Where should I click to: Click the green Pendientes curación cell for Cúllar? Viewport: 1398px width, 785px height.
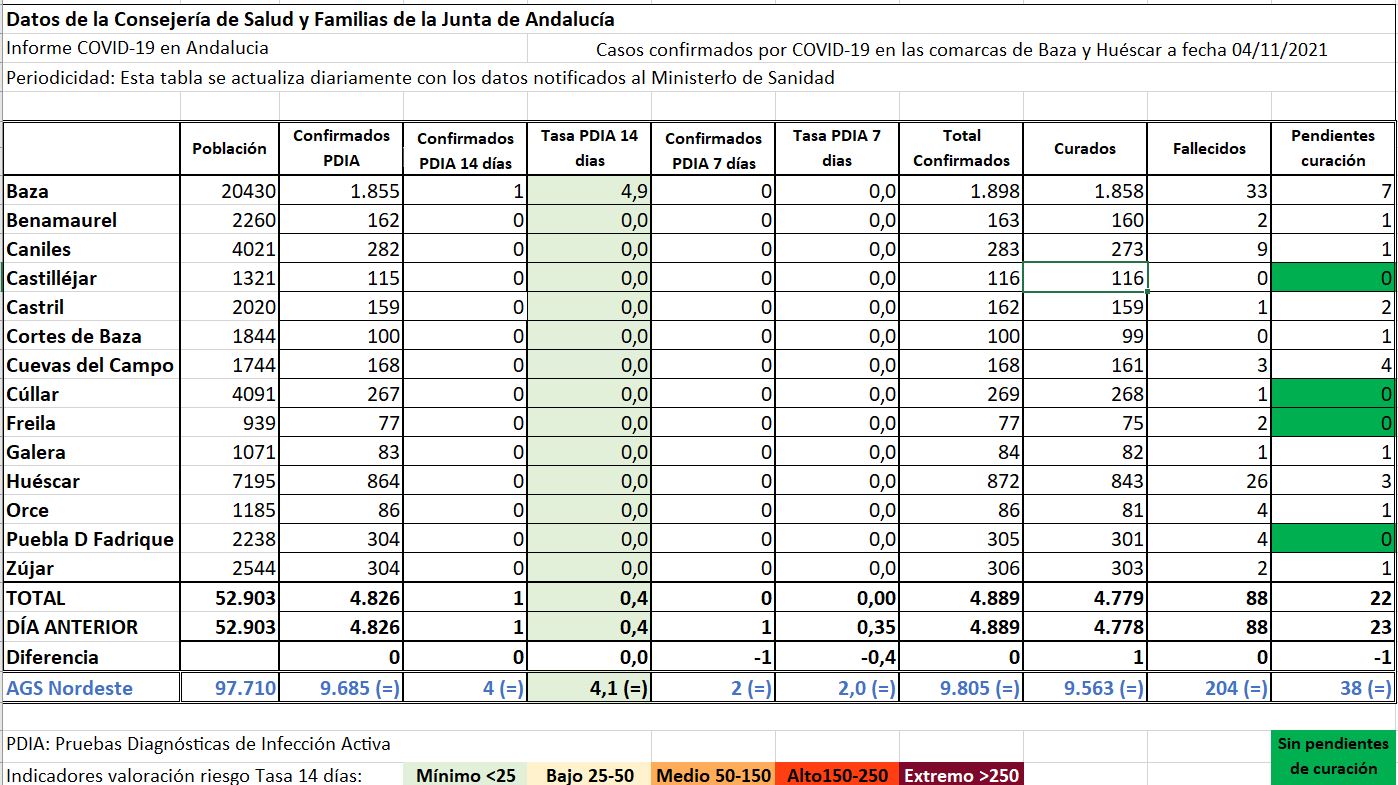tap(1333, 394)
